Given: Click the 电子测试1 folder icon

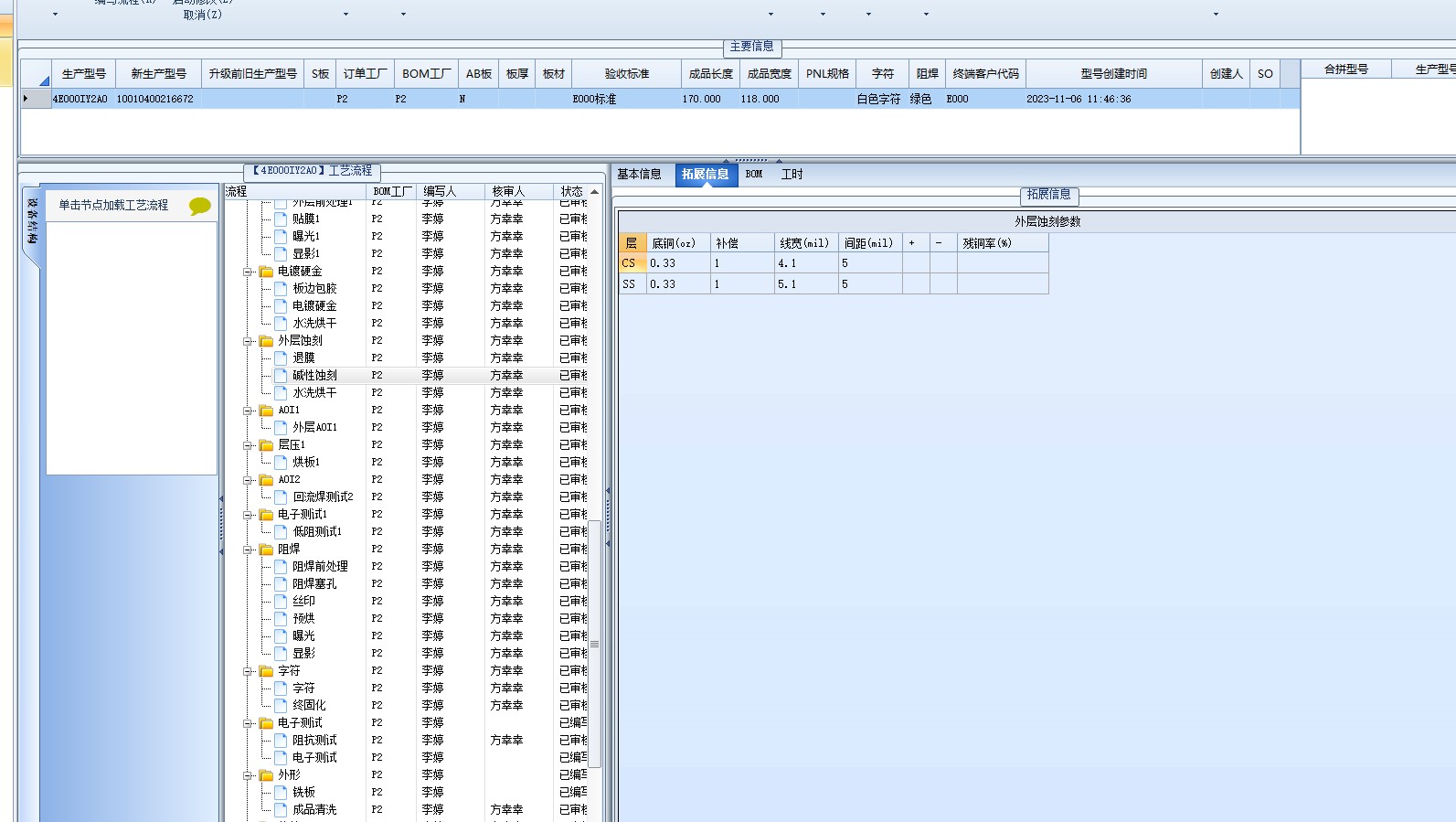Looking at the screenshot, I should click(x=267, y=515).
